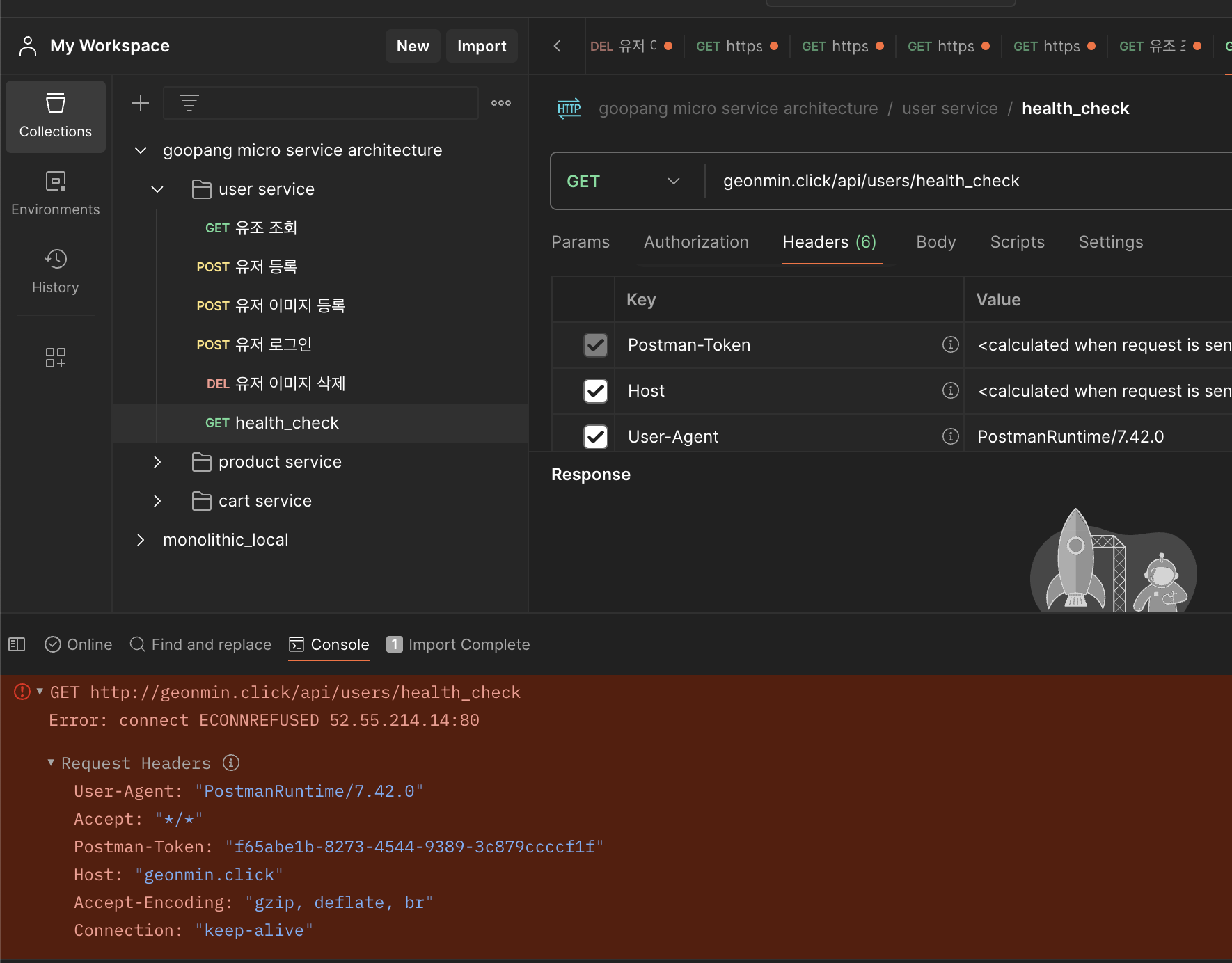This screenshot has width=1232, height=963.
Task: Click the filter icon in collections search
Action: coord(189,103)
